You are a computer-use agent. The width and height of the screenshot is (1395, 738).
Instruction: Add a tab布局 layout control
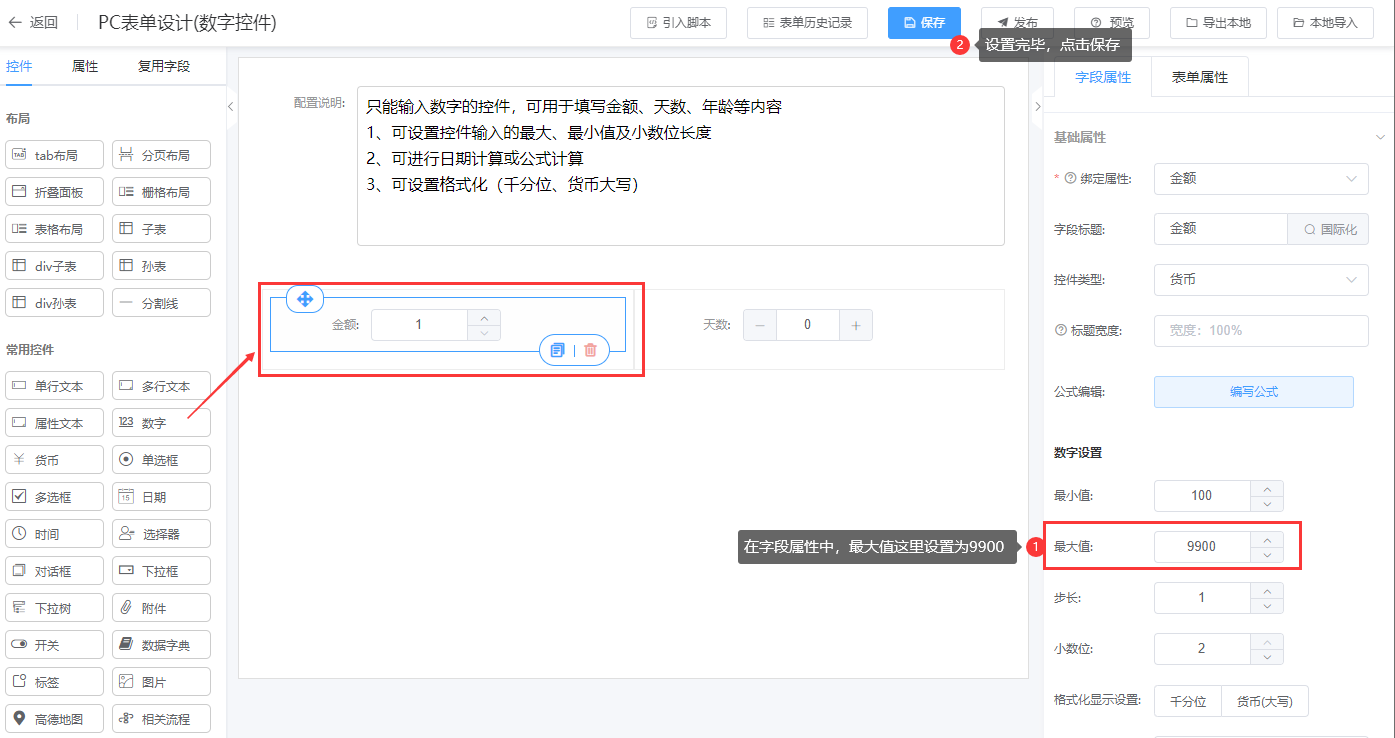click(55, 155)
